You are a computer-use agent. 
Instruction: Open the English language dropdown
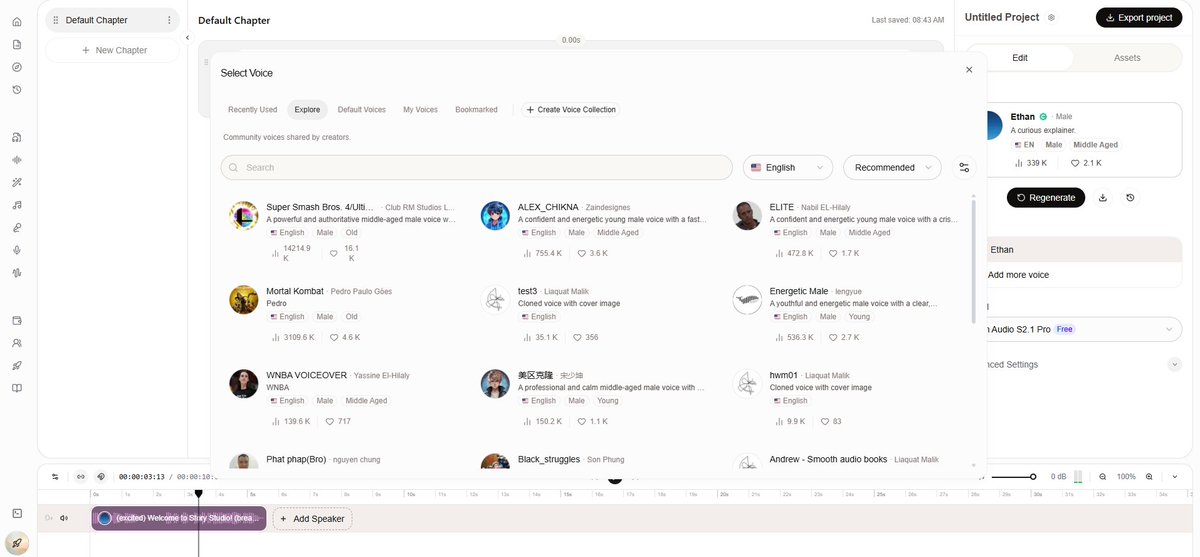pyautogui.click(x=788, y=168)
